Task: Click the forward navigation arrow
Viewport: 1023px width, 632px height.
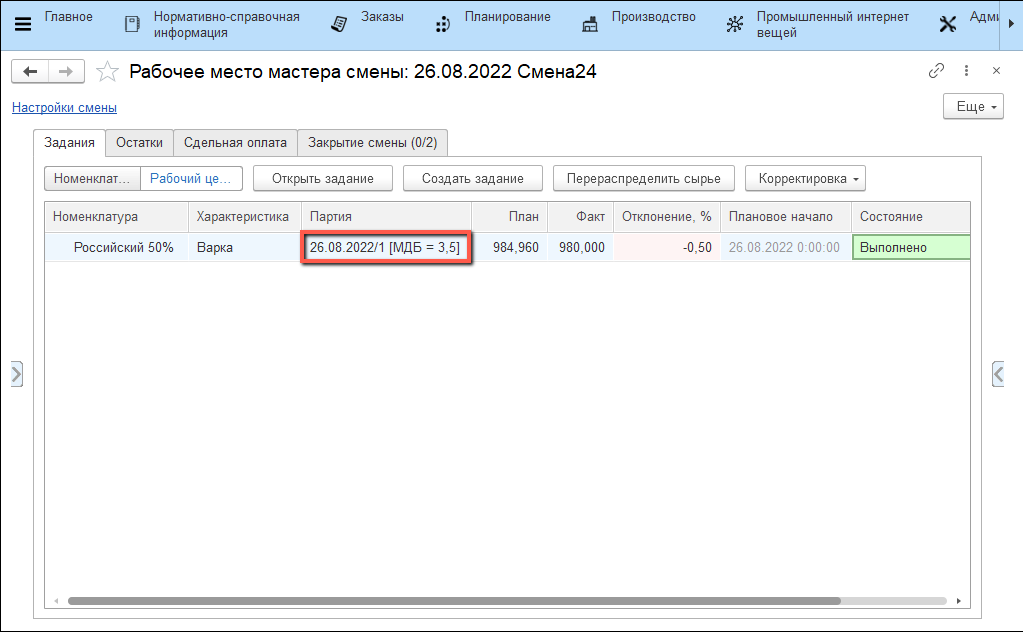Action: [x=66, y=71]
